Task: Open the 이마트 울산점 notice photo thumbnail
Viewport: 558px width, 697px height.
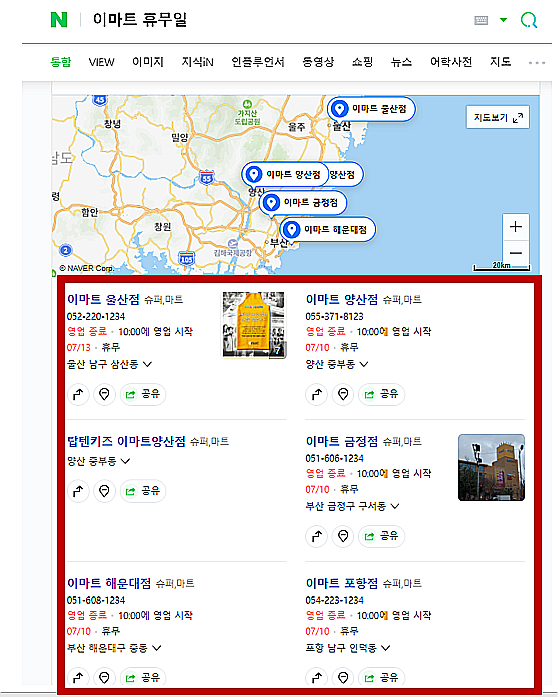Action: [x=254, y=324]
